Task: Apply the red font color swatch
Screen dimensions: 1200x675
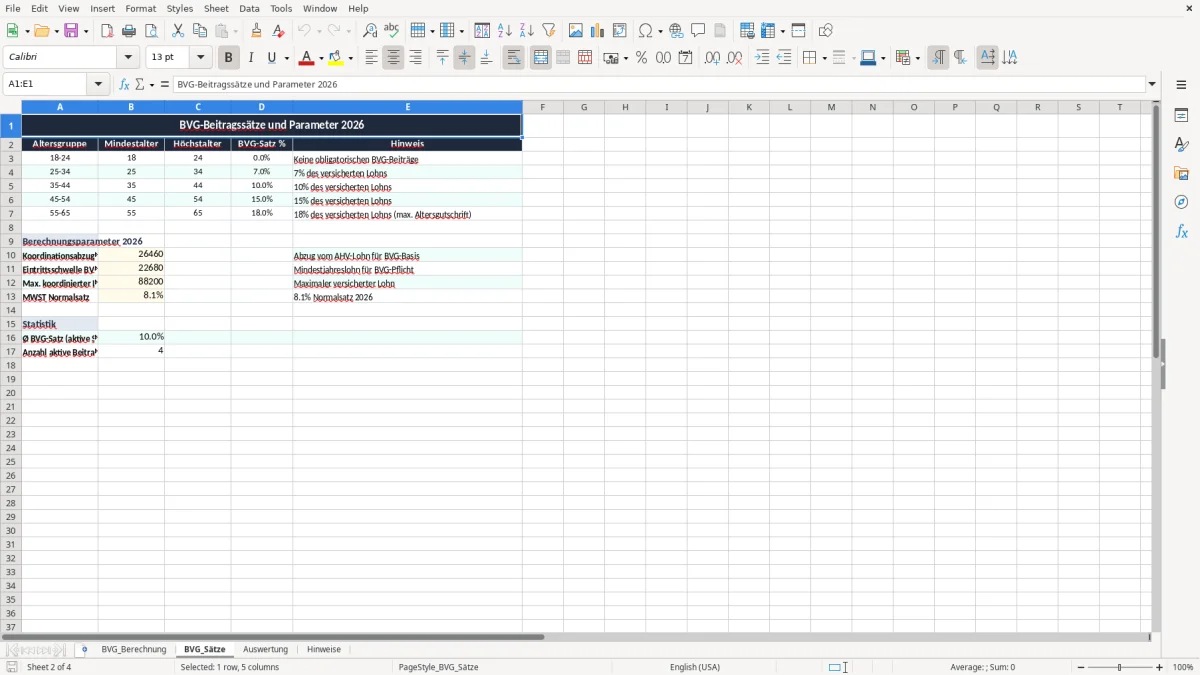Action: pyautogui.click(x=306, y=58)
